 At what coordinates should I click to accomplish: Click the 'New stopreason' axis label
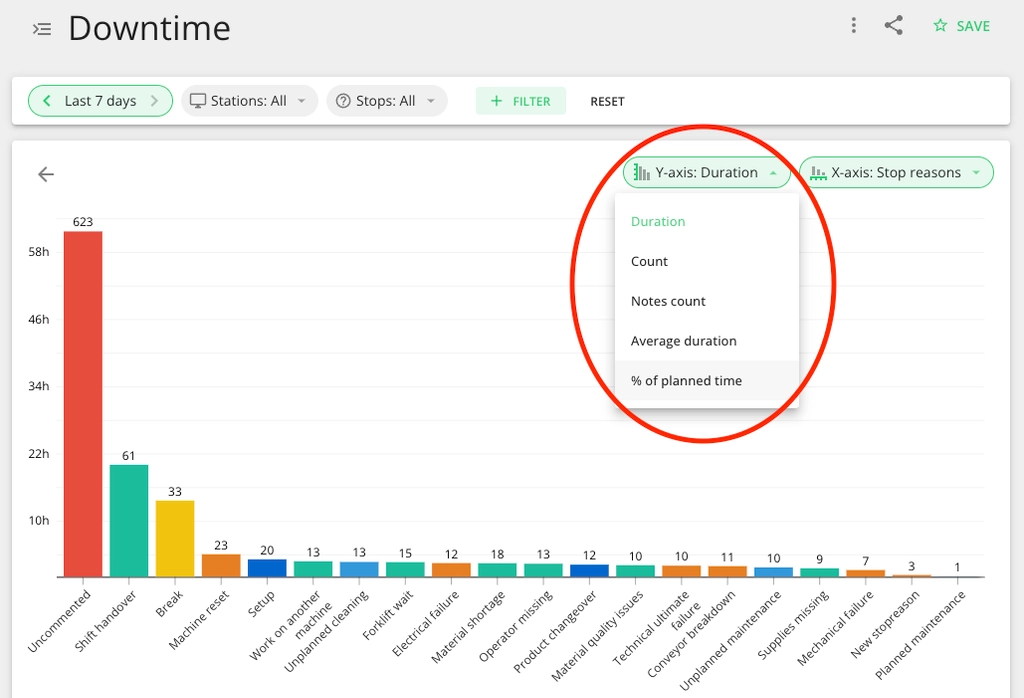(x=885, y=624)
